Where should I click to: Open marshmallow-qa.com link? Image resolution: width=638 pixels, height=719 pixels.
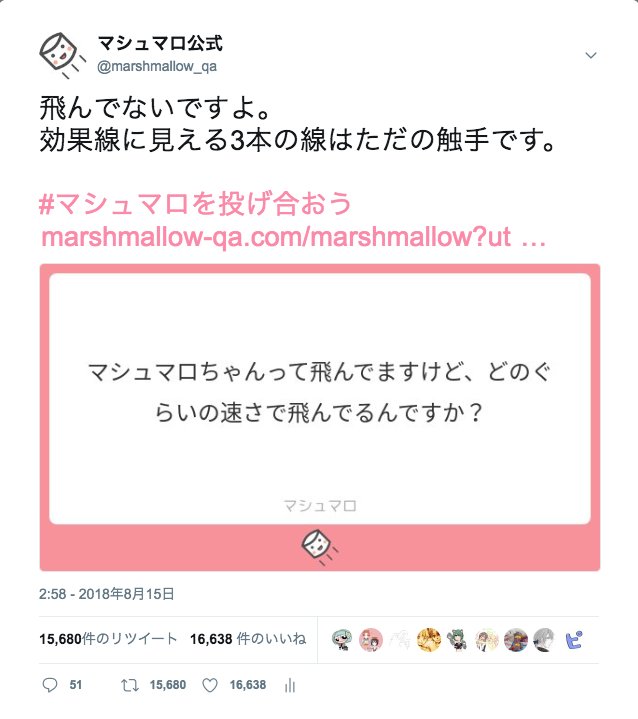pyautogui.click(x=294, y=237)
